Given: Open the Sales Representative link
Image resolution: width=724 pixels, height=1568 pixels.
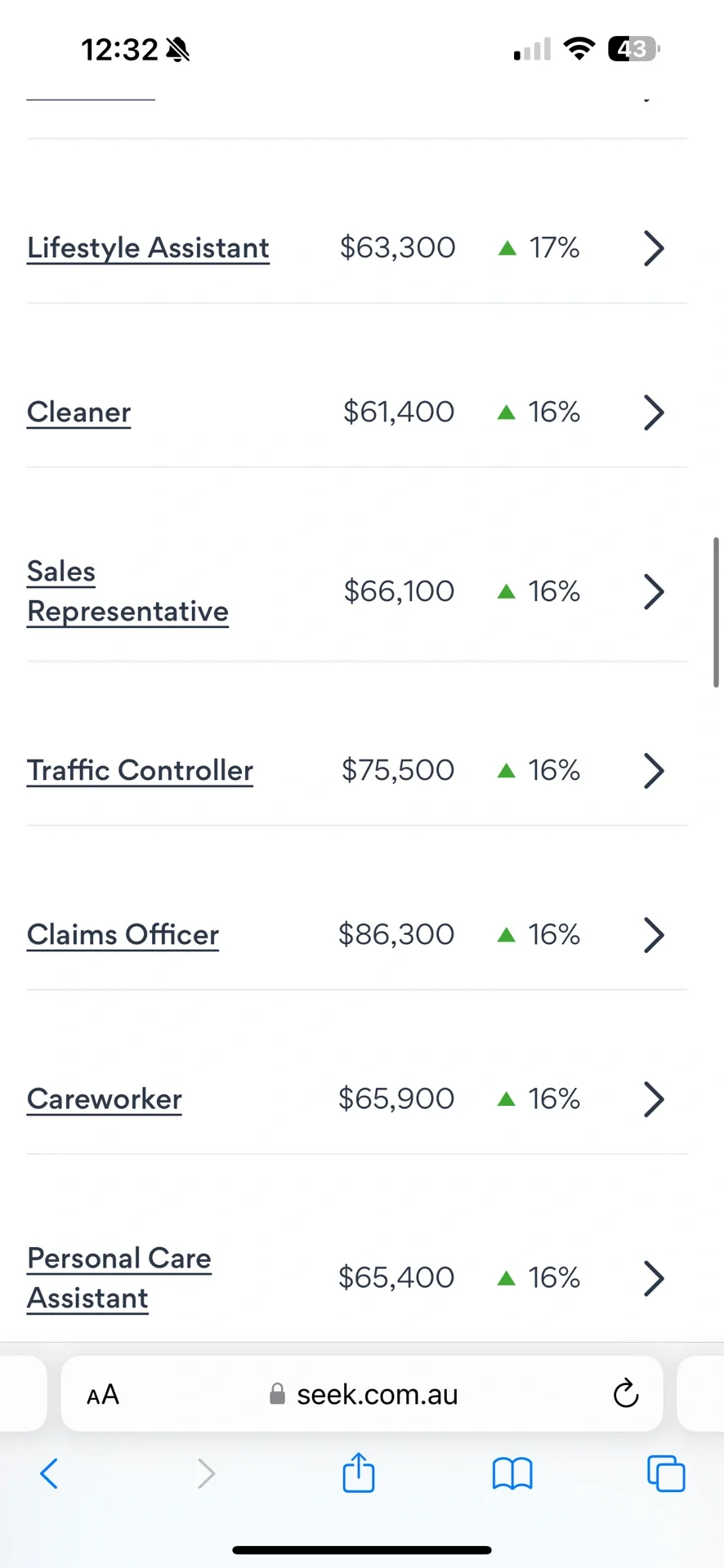Looking at the screenshot, I should point(127,591).
